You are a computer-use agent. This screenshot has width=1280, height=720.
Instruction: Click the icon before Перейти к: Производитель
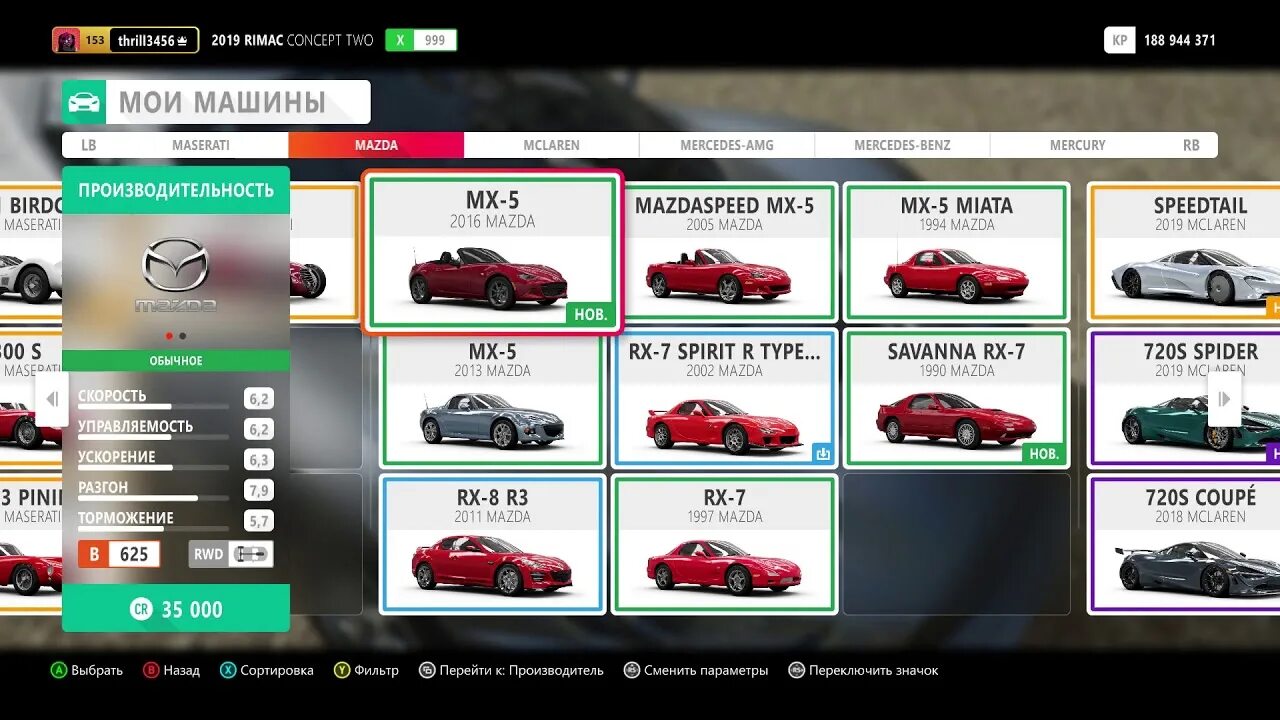(427, 670)
